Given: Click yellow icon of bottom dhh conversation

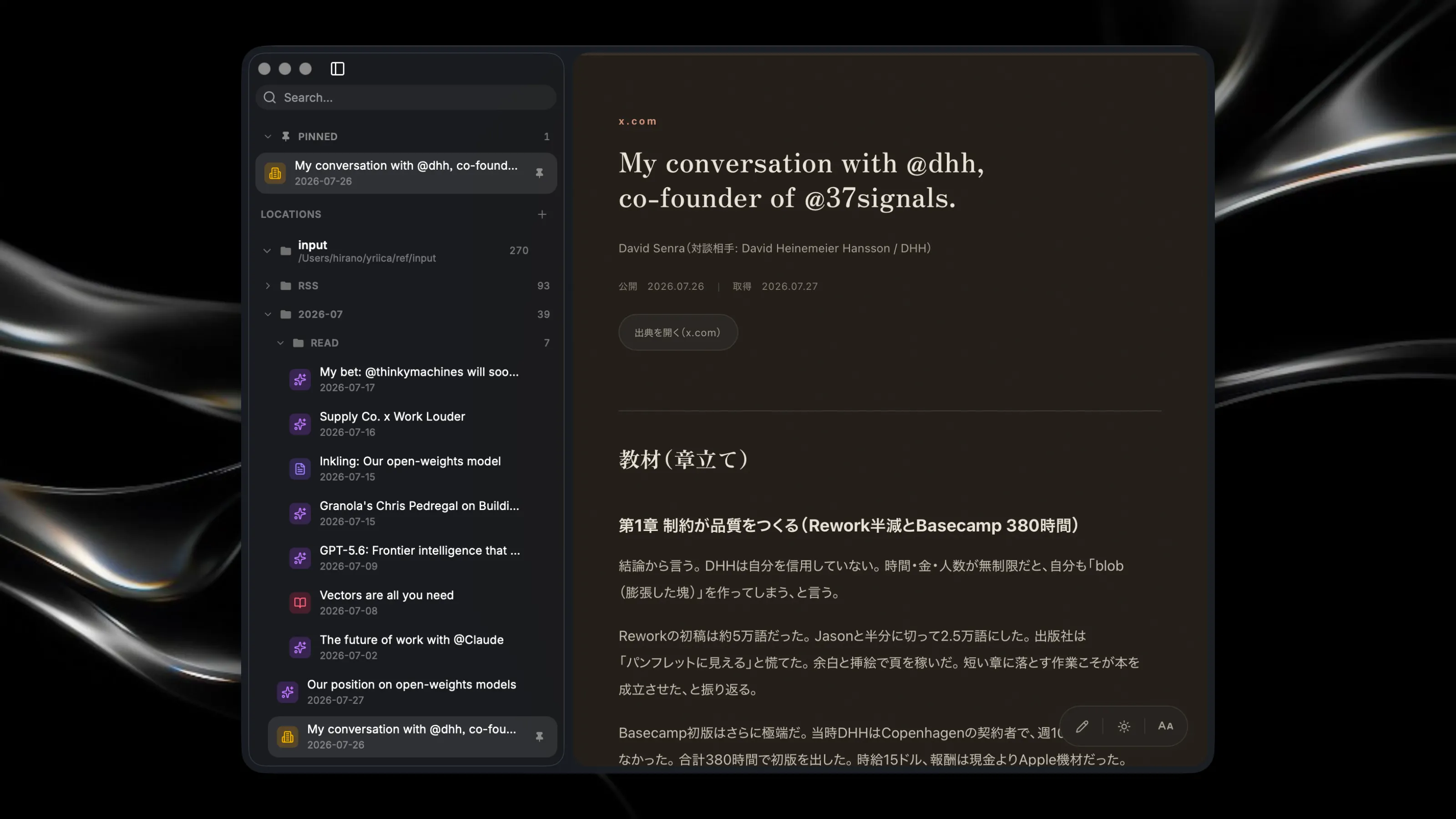Looking at the screenshot, I should click(x=288, y=737).
